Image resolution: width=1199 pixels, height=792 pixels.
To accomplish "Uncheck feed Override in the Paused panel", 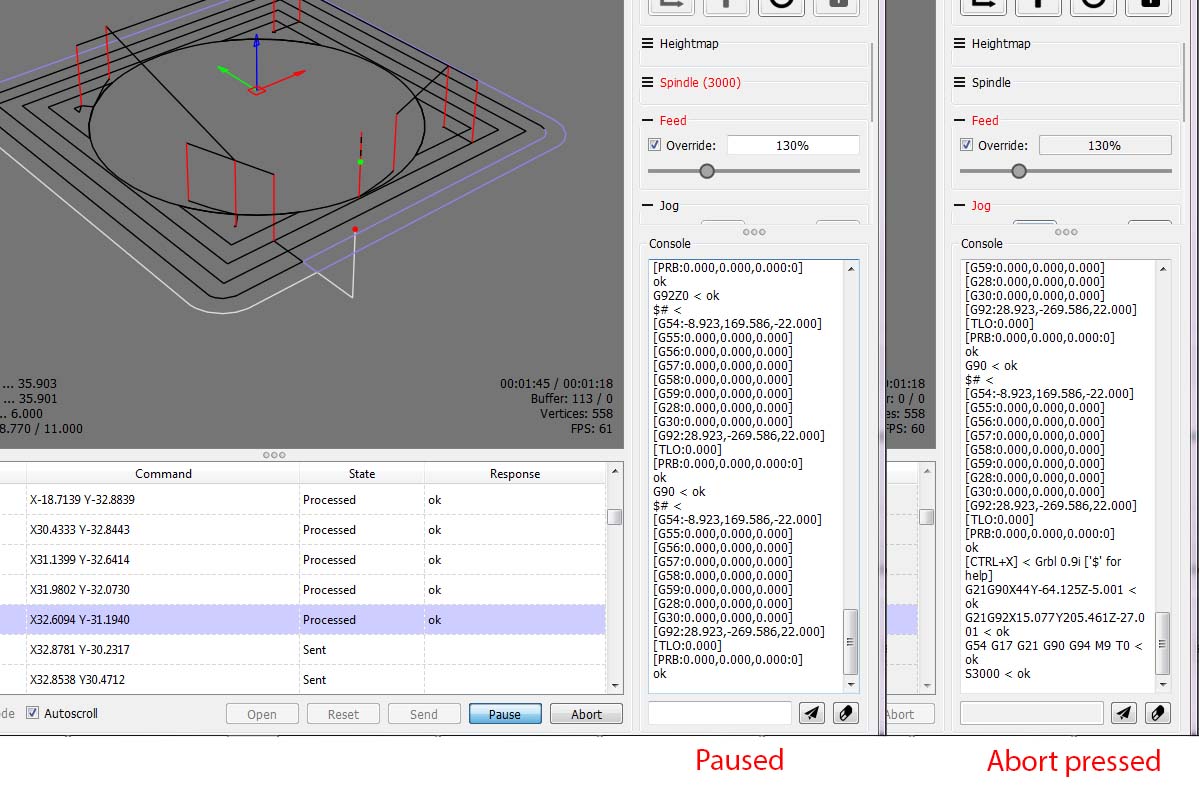I will 655,145.
